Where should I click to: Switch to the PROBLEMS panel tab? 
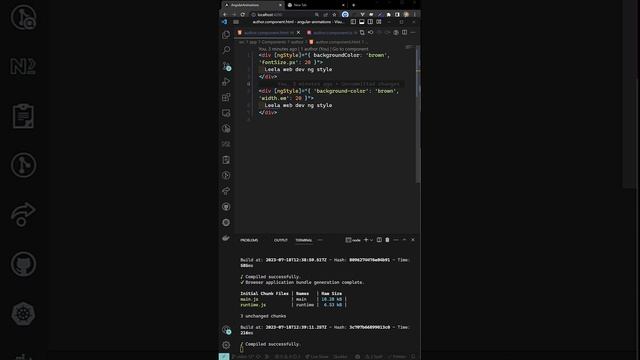(x=249, y=240)
